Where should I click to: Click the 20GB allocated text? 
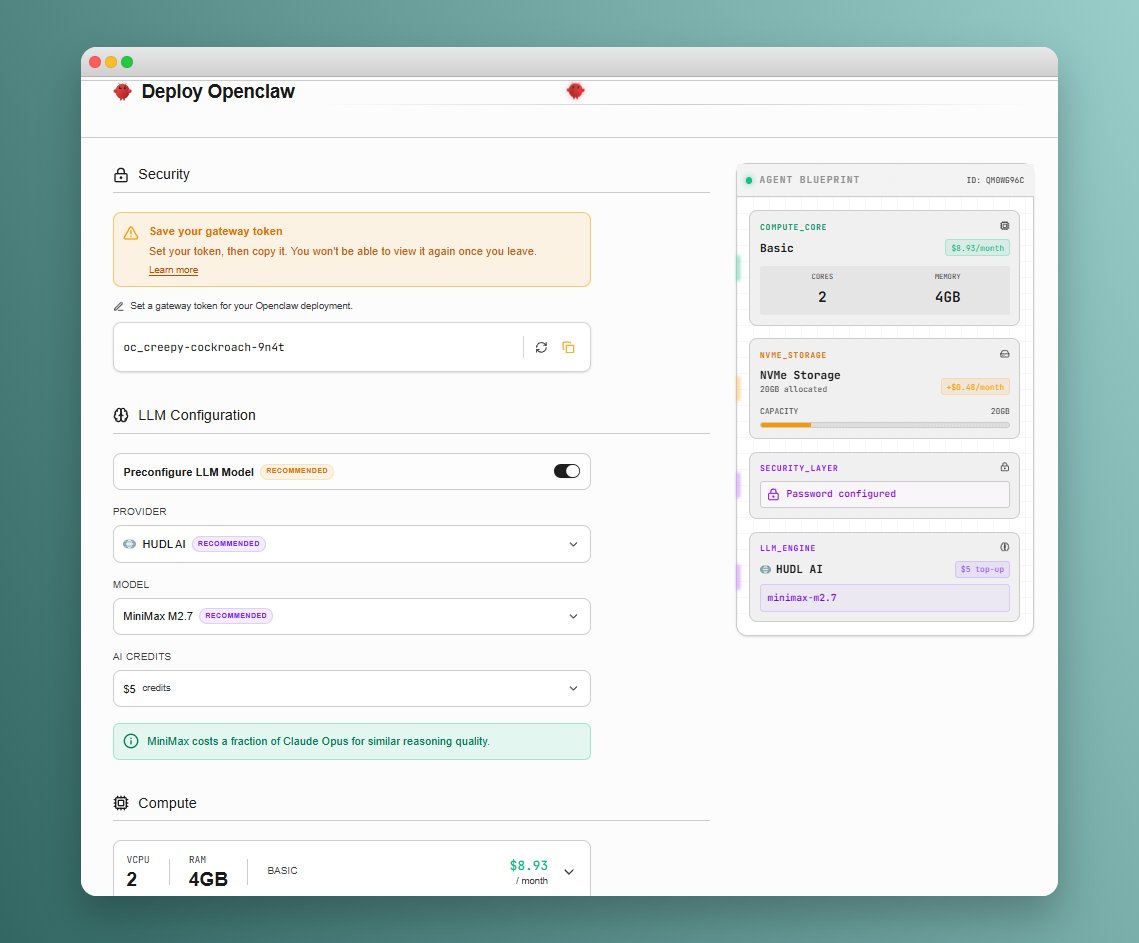pos(793,389)
